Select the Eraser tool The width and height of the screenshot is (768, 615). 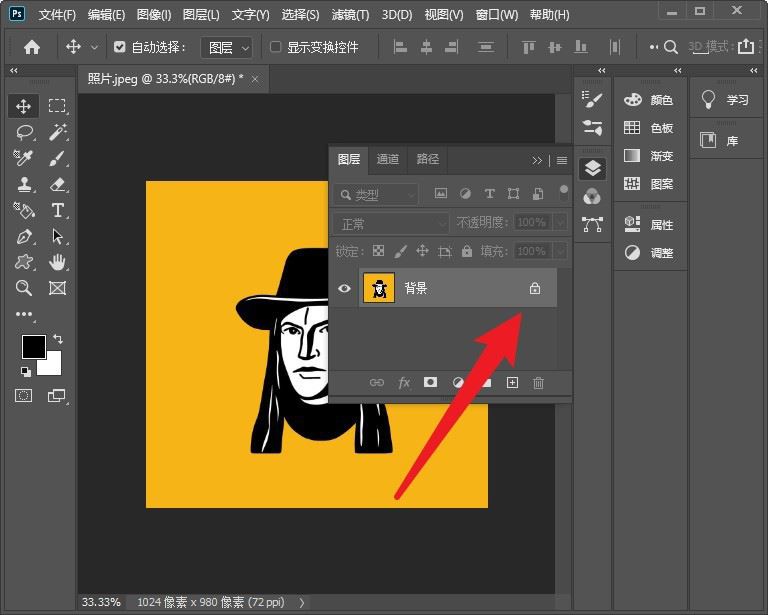click(57, 185)
